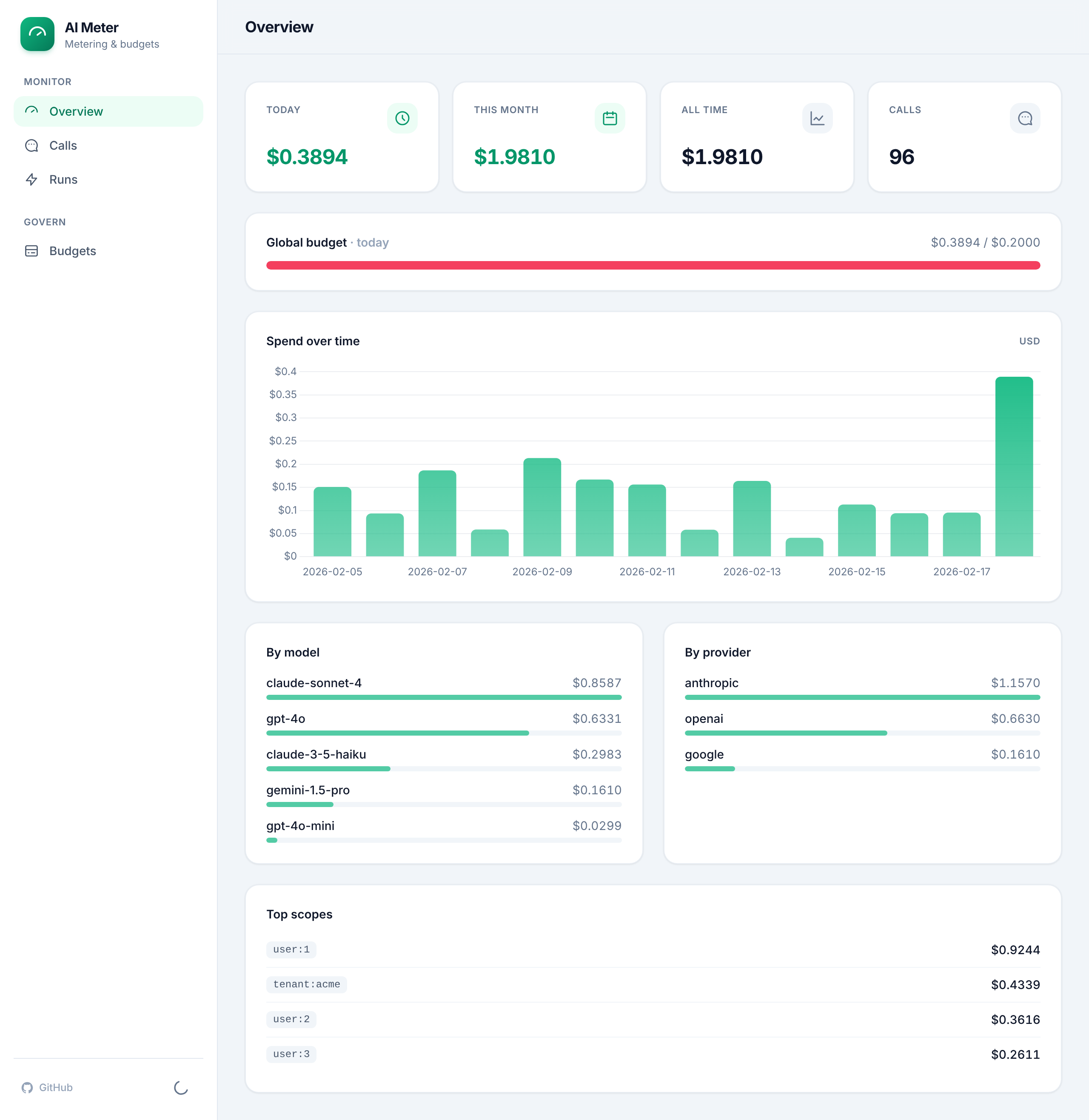Click the $0.3894 / $0.2000 budget figure
The height and width of the screenshot is (1120, 1089).
986,242
